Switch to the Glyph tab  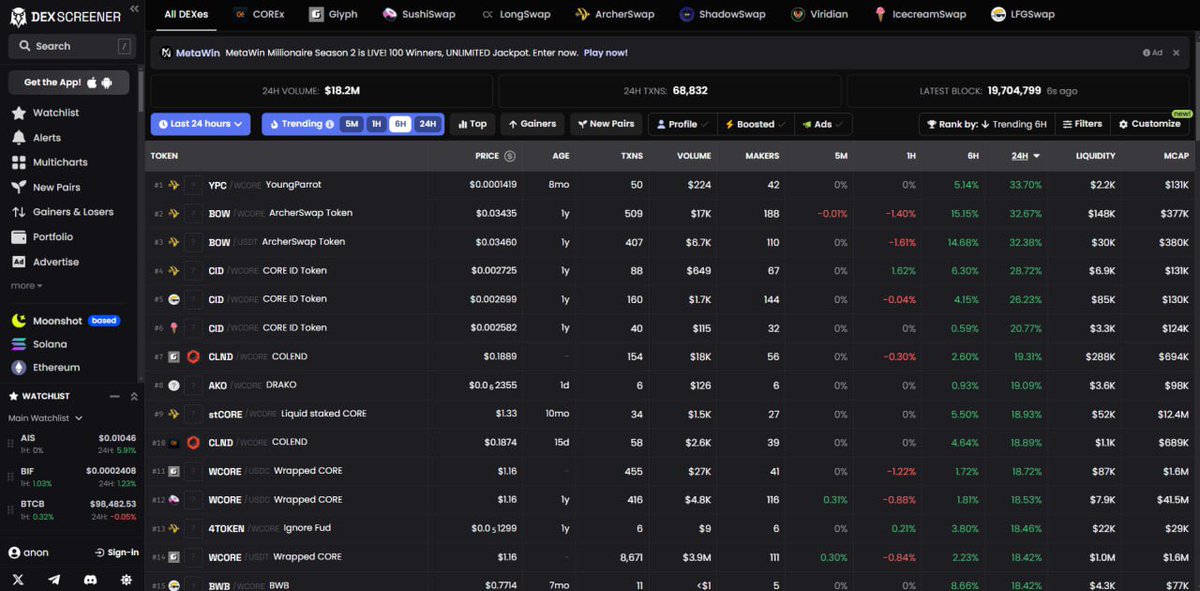[333, 14]
